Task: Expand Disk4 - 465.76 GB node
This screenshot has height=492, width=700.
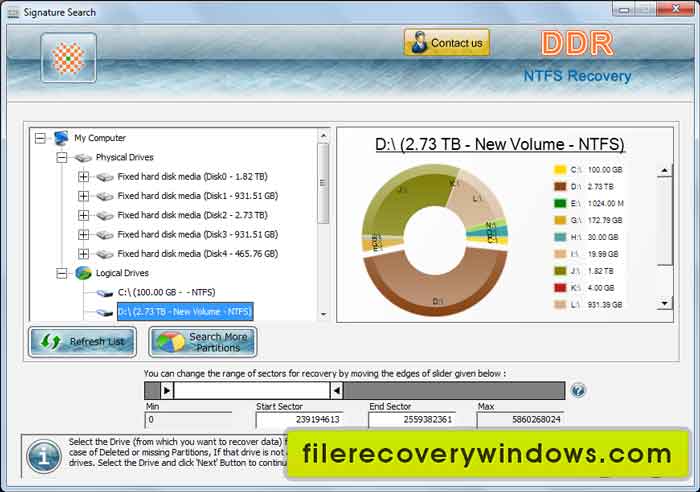Action: [x=83, y=254]
